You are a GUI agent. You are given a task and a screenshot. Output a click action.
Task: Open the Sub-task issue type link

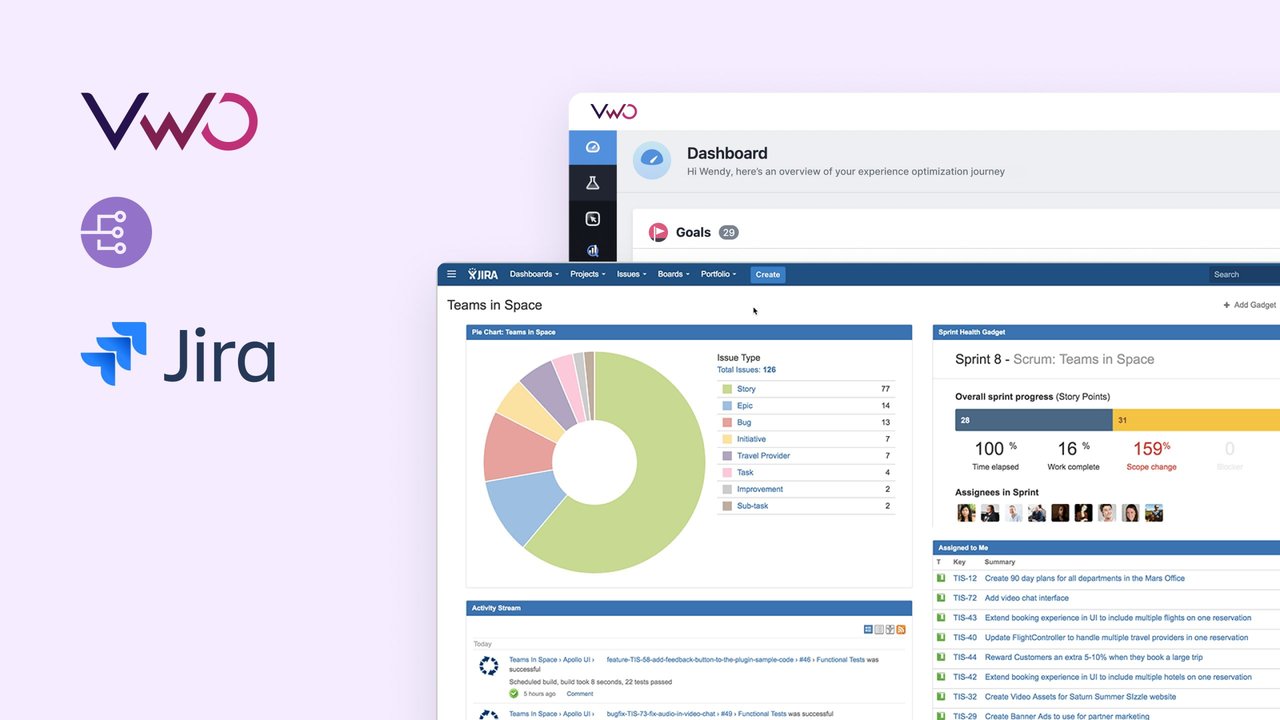[752, 506]
